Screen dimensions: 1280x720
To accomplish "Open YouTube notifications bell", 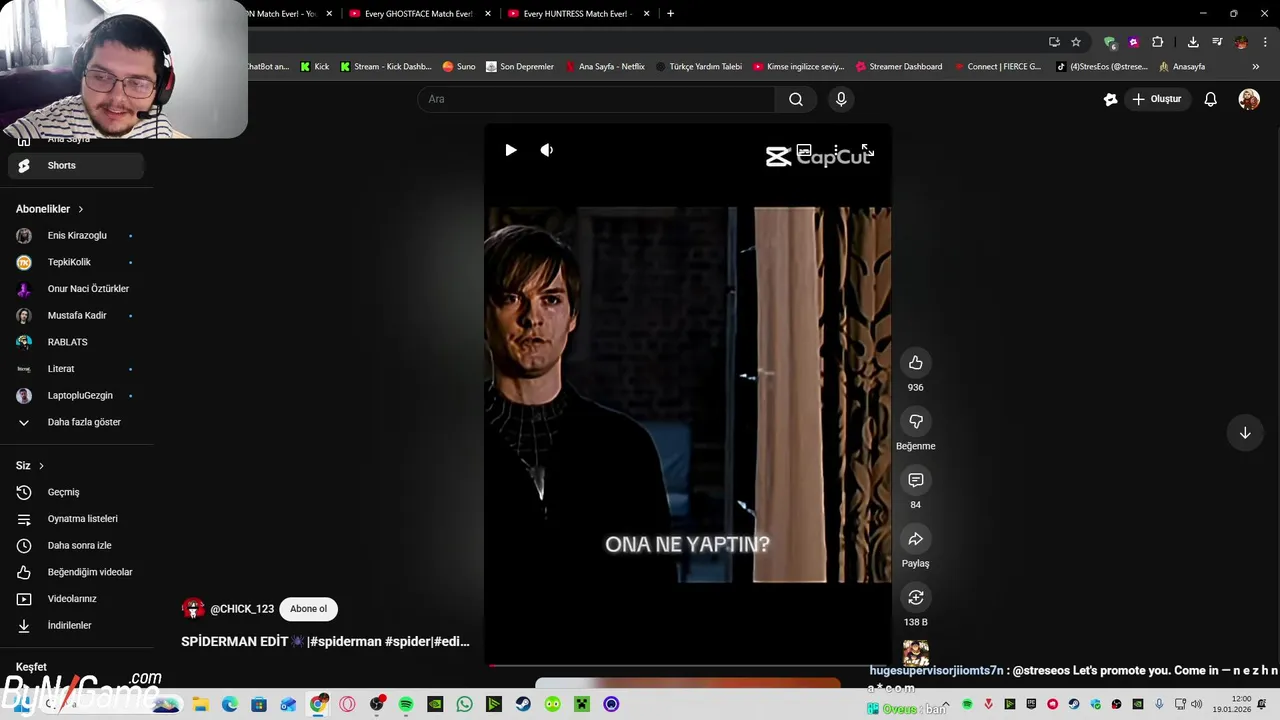I will 1210,99.
